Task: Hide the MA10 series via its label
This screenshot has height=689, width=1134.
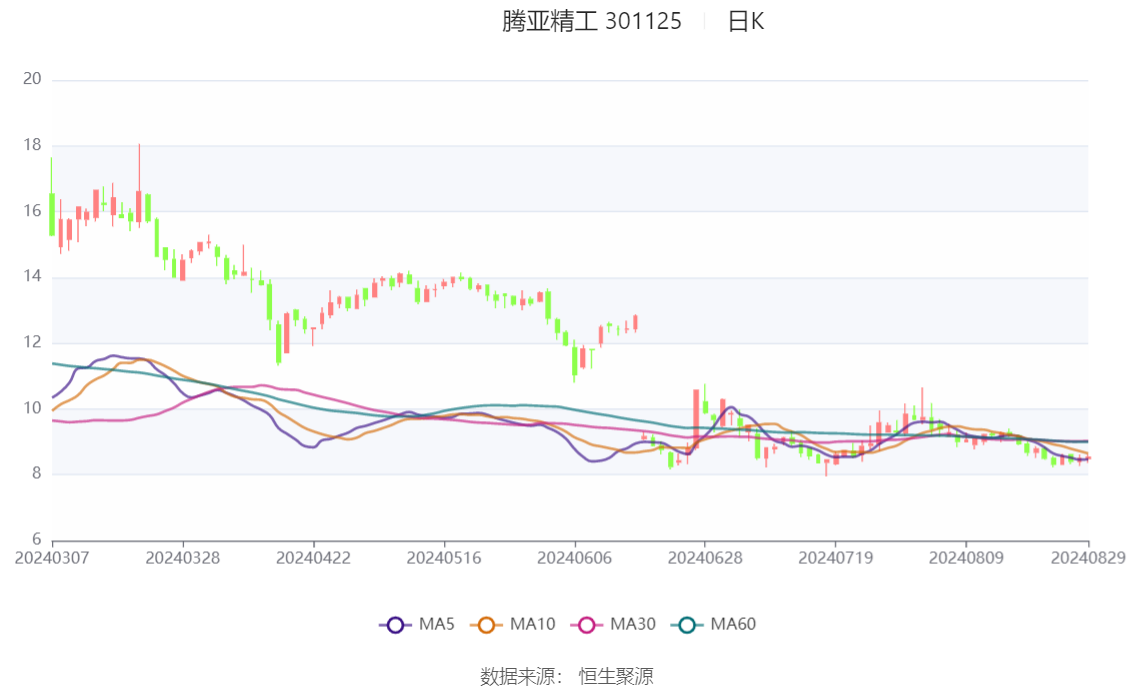Action: pyautogui.click(x=532, y=624)
